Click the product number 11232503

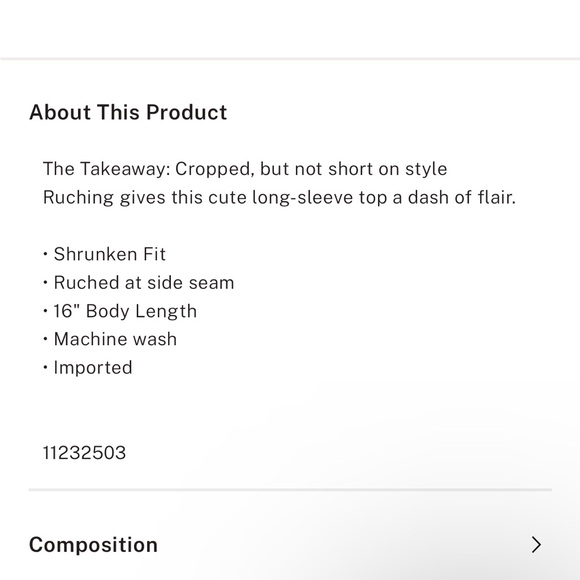(84, 453)
